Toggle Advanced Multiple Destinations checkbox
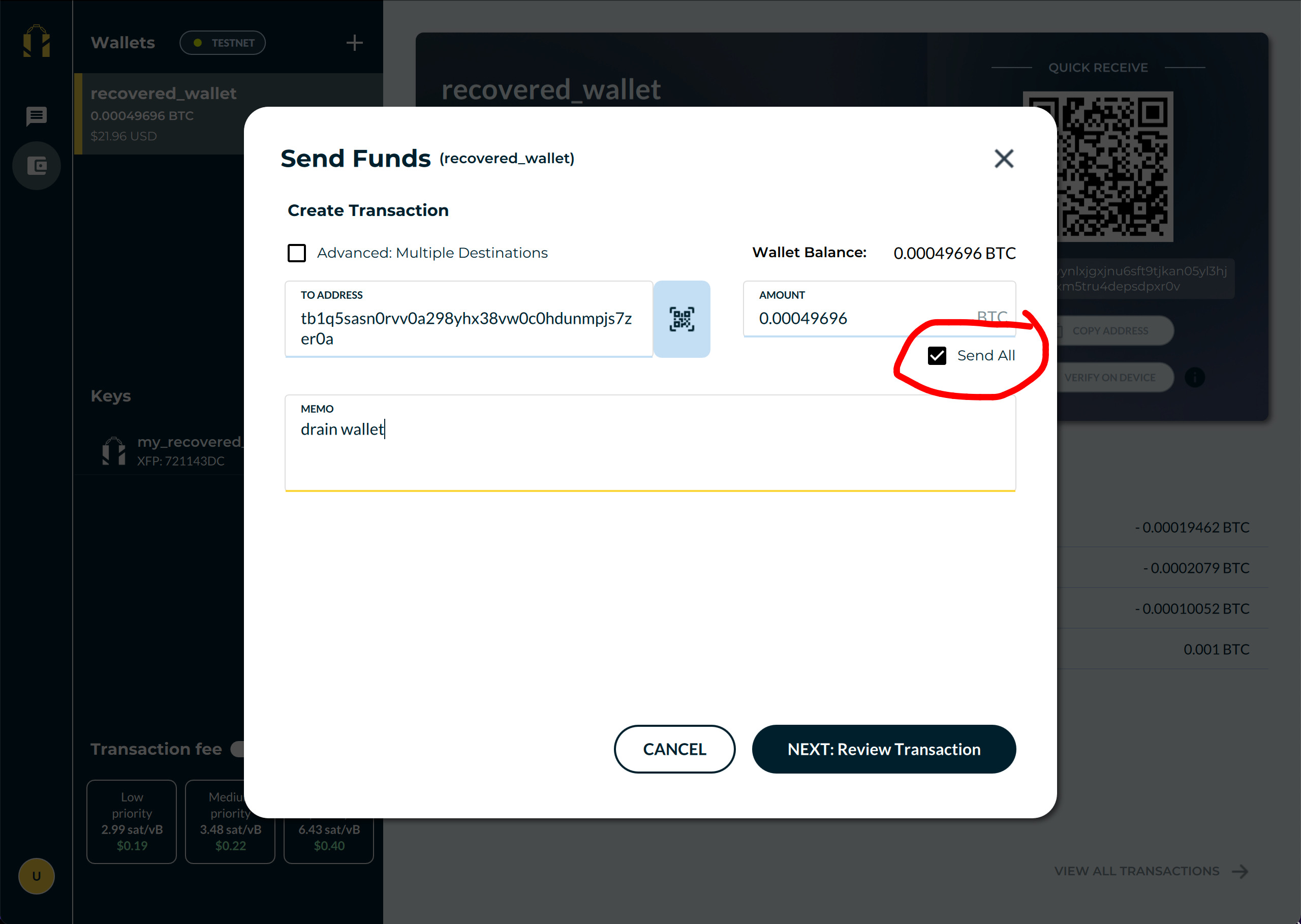The height and width of the screenshot is (924, 1301). point(297,253)
